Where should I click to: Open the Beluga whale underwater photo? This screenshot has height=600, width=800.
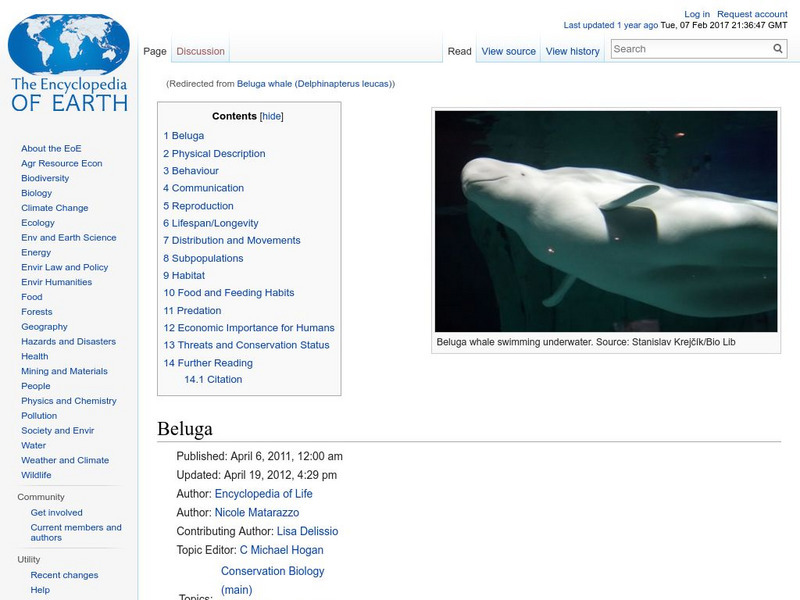click(606, 221)
